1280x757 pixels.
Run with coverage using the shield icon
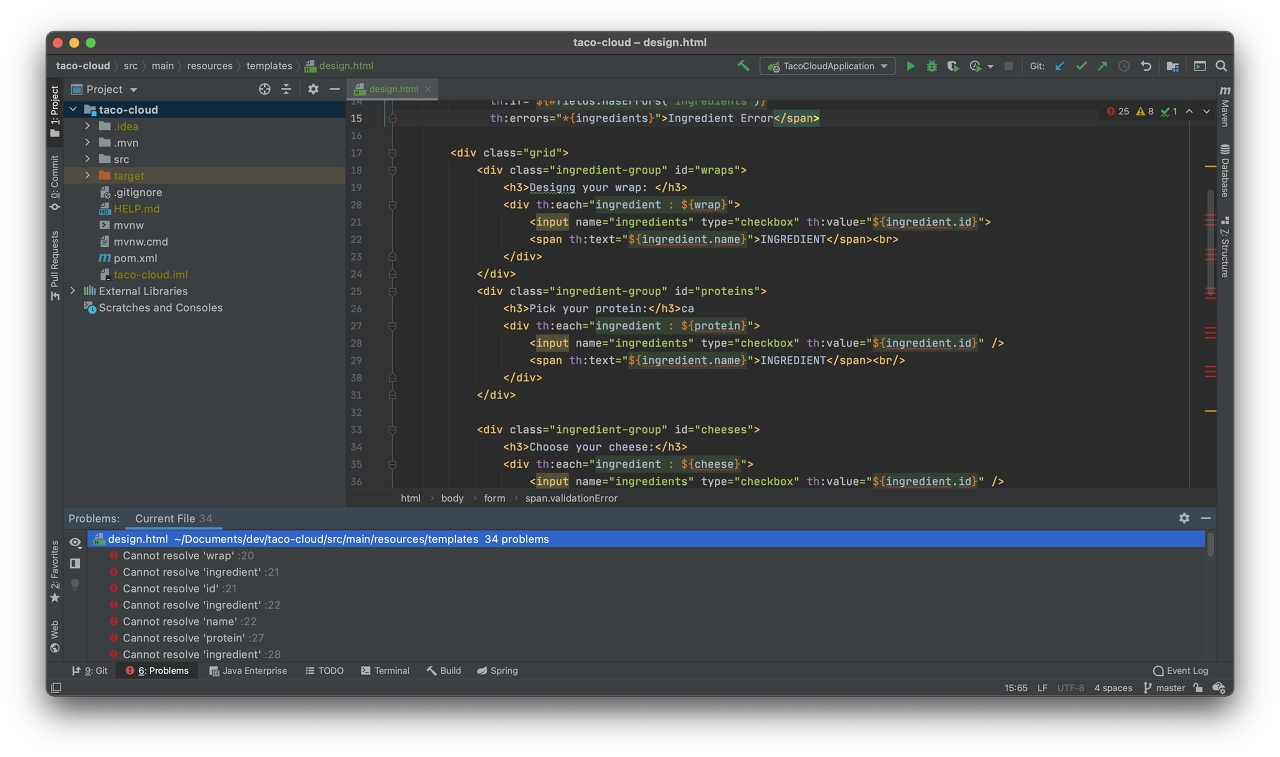953,65
